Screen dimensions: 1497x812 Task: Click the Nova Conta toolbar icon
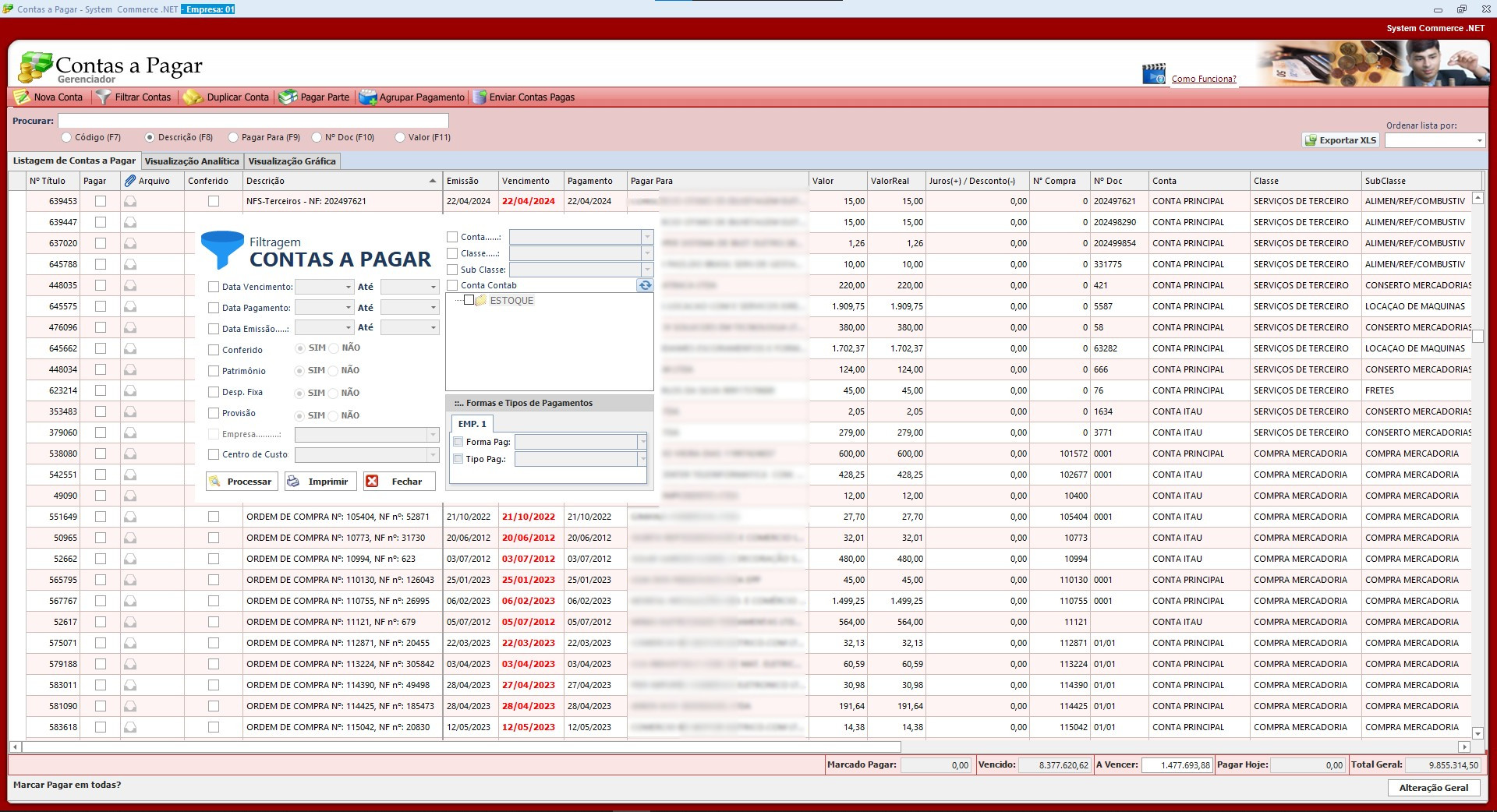pos(22,97)
